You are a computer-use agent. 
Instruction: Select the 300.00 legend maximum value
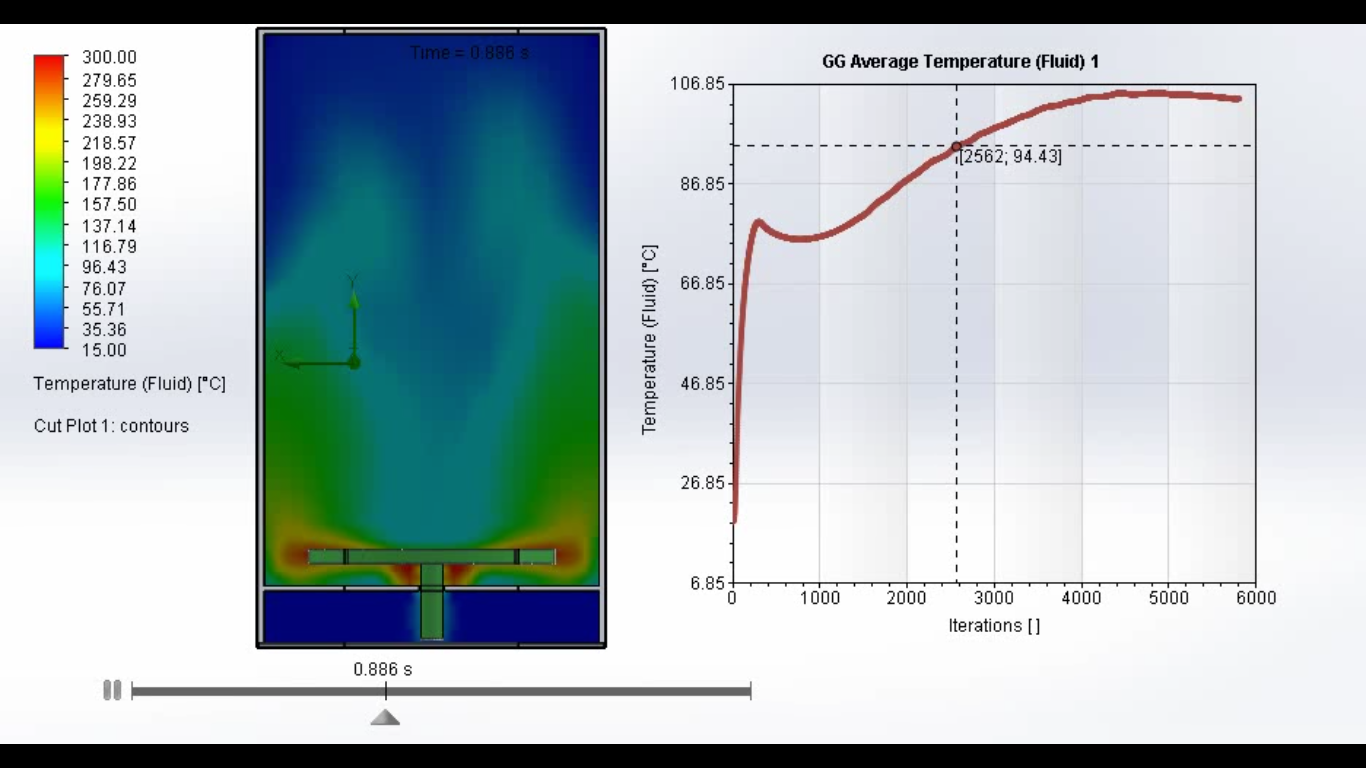(x=109, y=58)
